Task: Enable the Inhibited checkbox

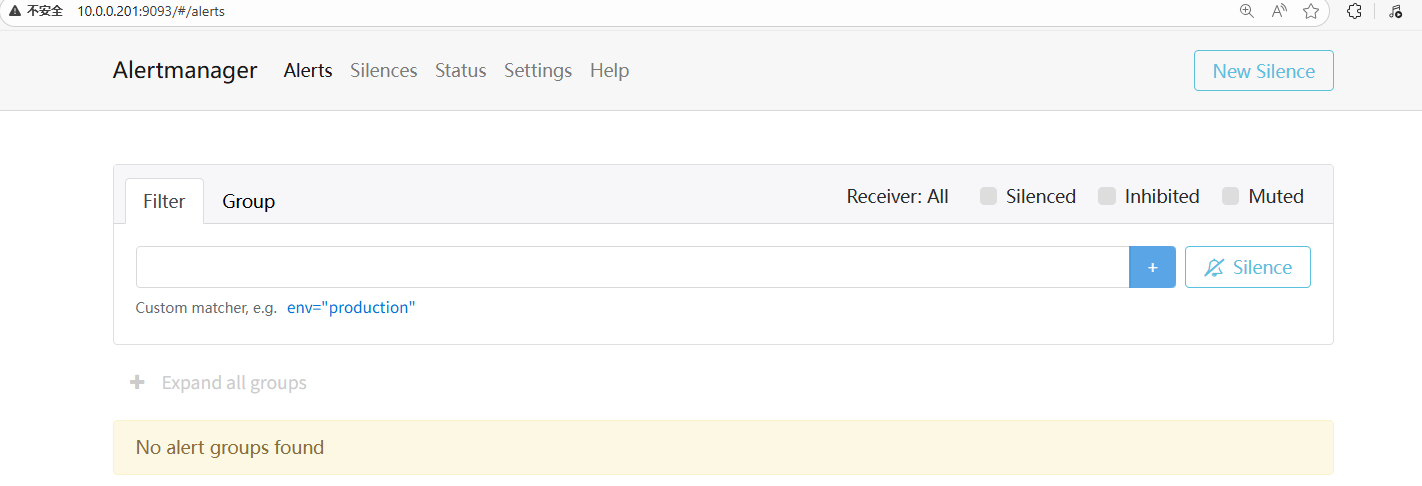Action: pos(1107,196)
